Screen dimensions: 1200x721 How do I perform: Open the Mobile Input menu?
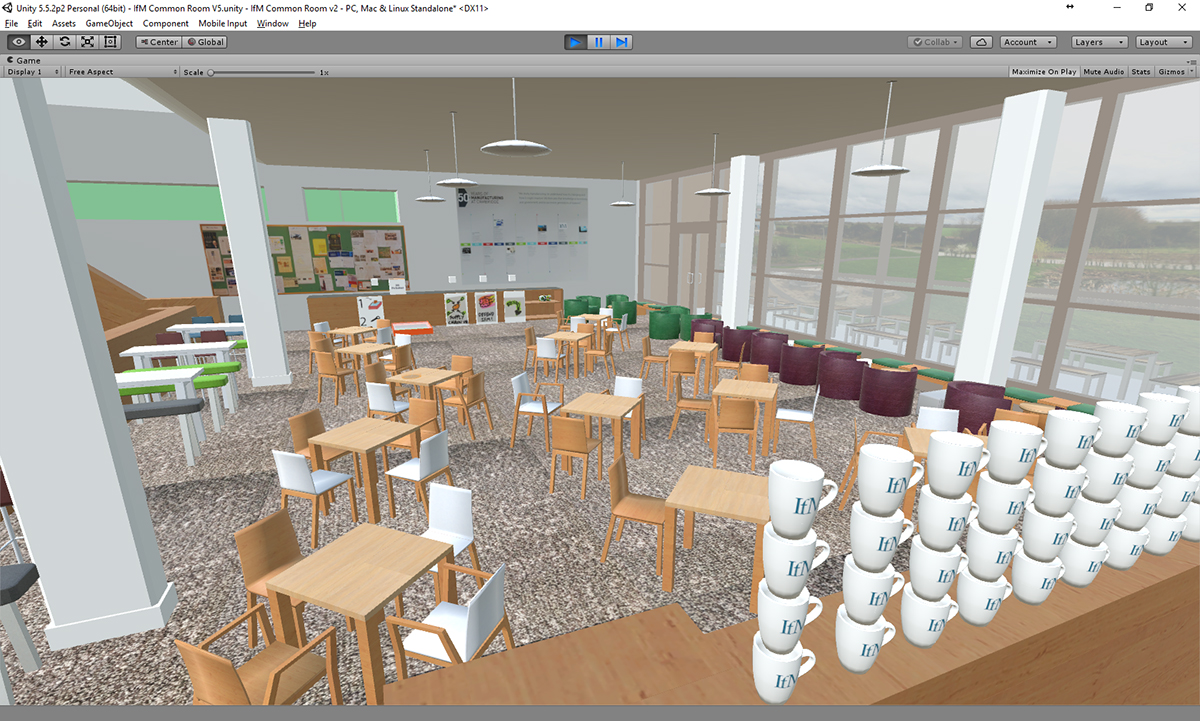223,23
